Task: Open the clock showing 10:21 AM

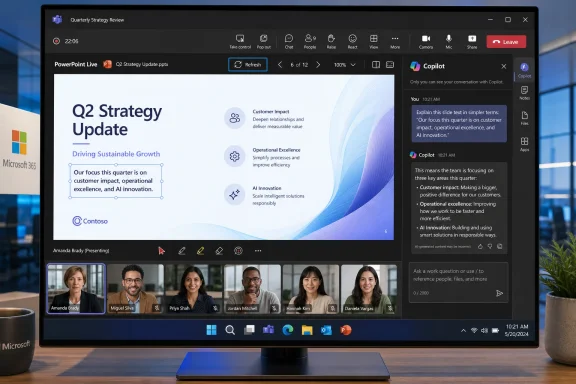Action: pyautogui.click(x=516, y=330)
